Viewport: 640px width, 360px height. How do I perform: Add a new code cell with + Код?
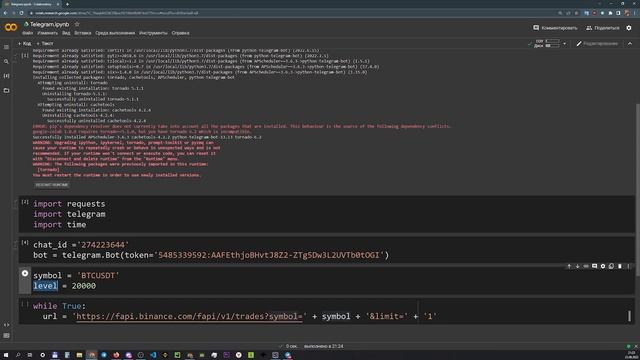[x=24, y=43]
